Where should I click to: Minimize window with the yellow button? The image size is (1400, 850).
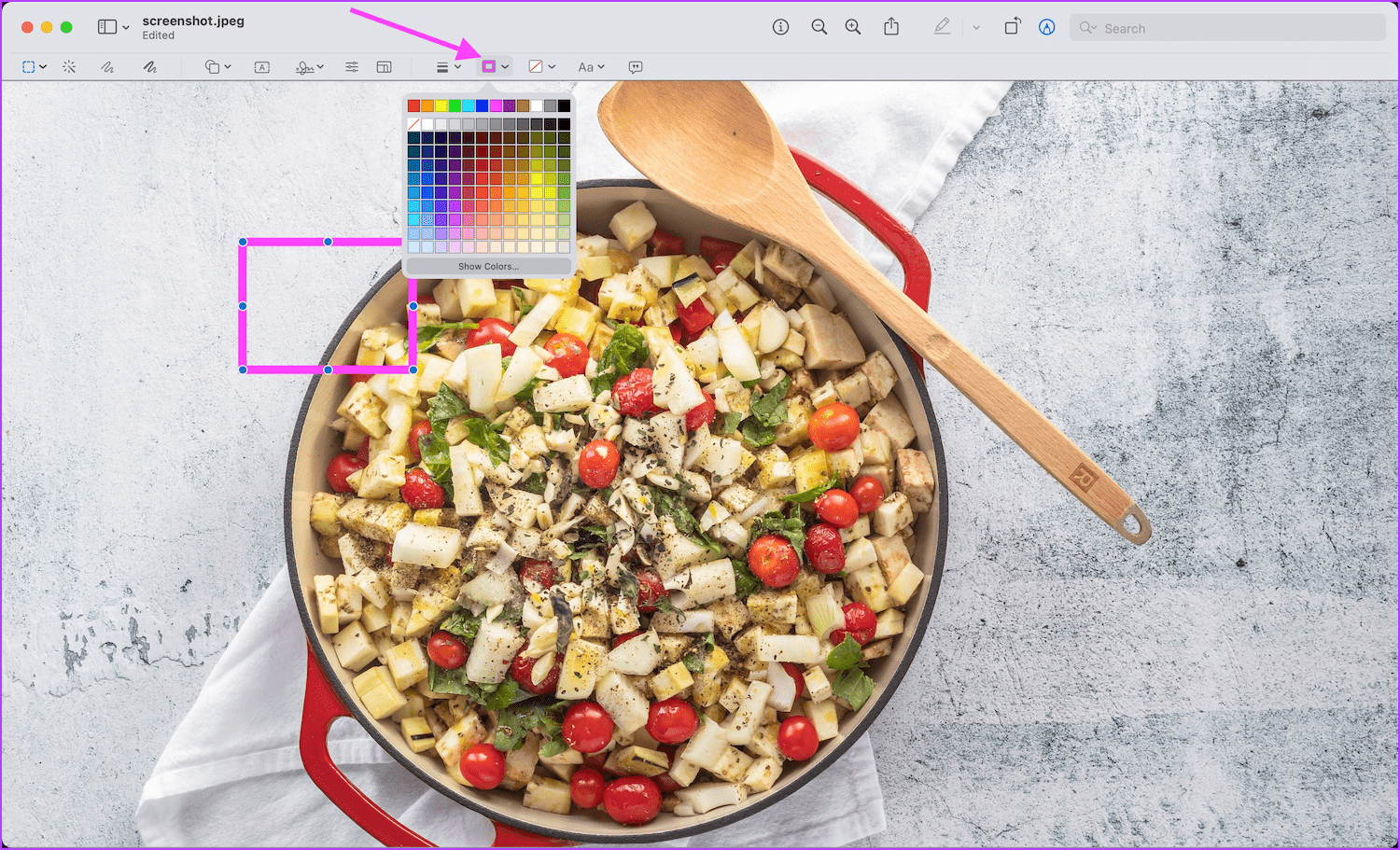point(47,27)
